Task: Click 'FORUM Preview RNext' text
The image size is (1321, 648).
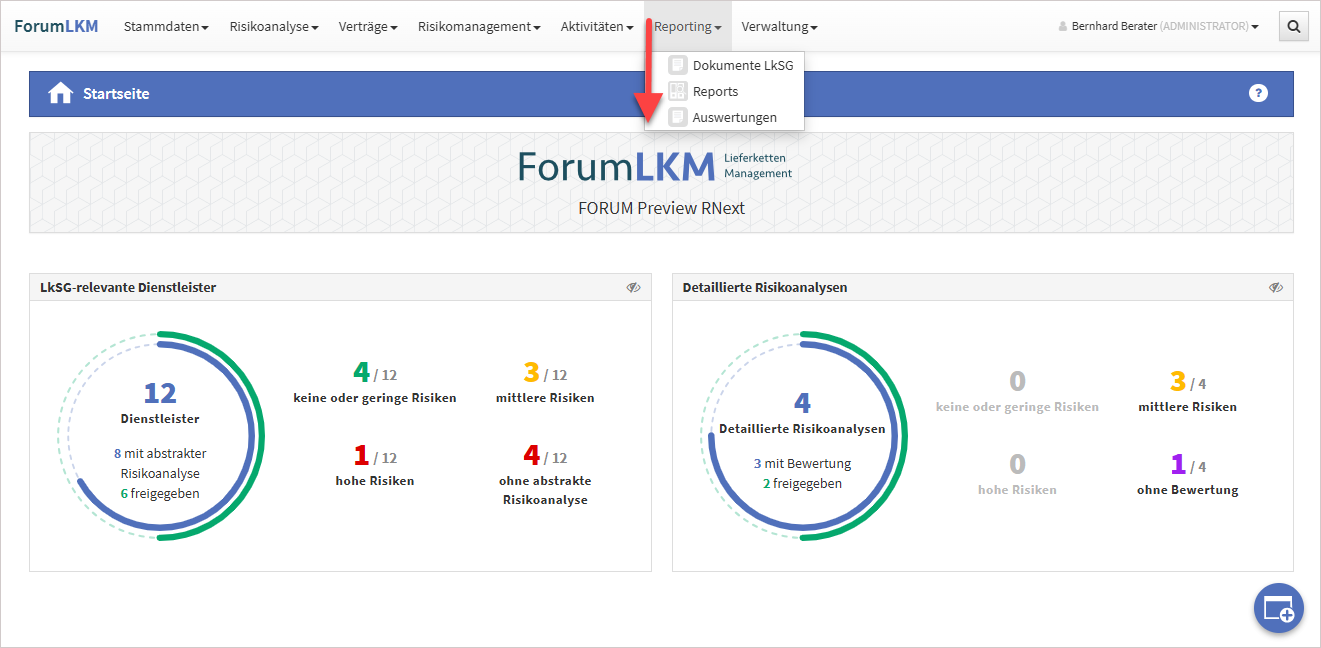Action: [661, 208]
